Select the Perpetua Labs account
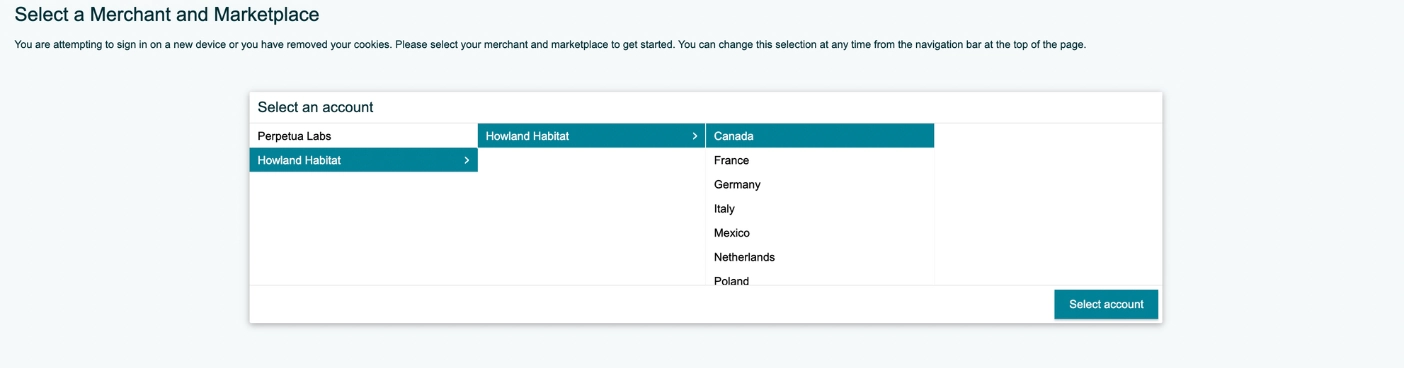This screenshot has width=1404, height=368. coord(363,136)
